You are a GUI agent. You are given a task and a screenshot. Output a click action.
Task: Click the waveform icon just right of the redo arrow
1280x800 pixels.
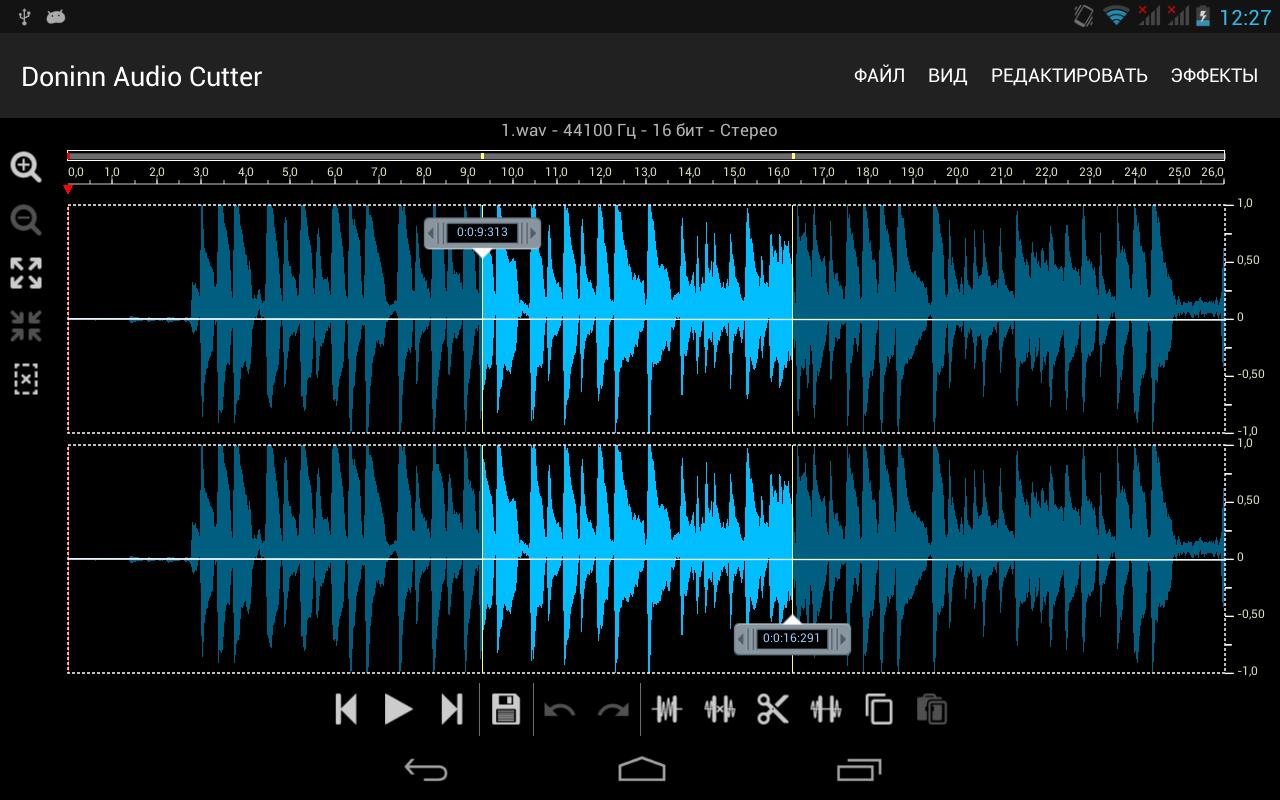click(x=666, y=709)
